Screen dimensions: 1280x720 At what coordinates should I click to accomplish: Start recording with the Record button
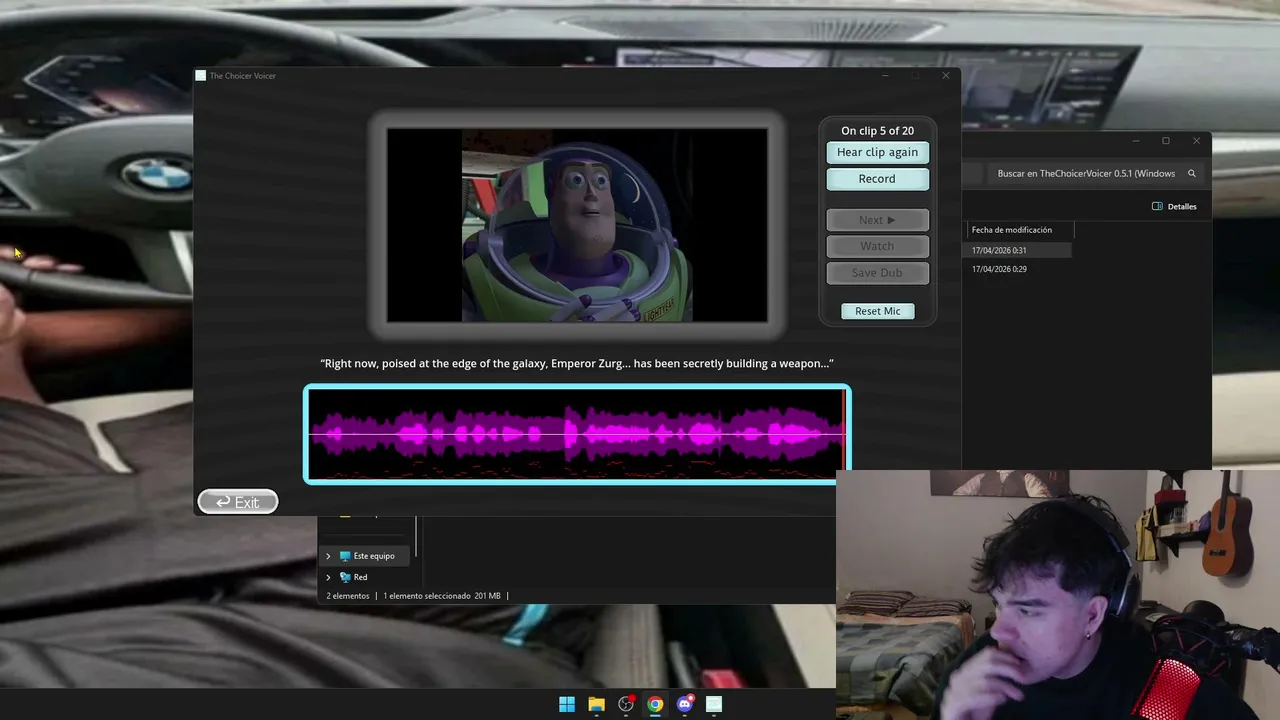pos(877,179)
